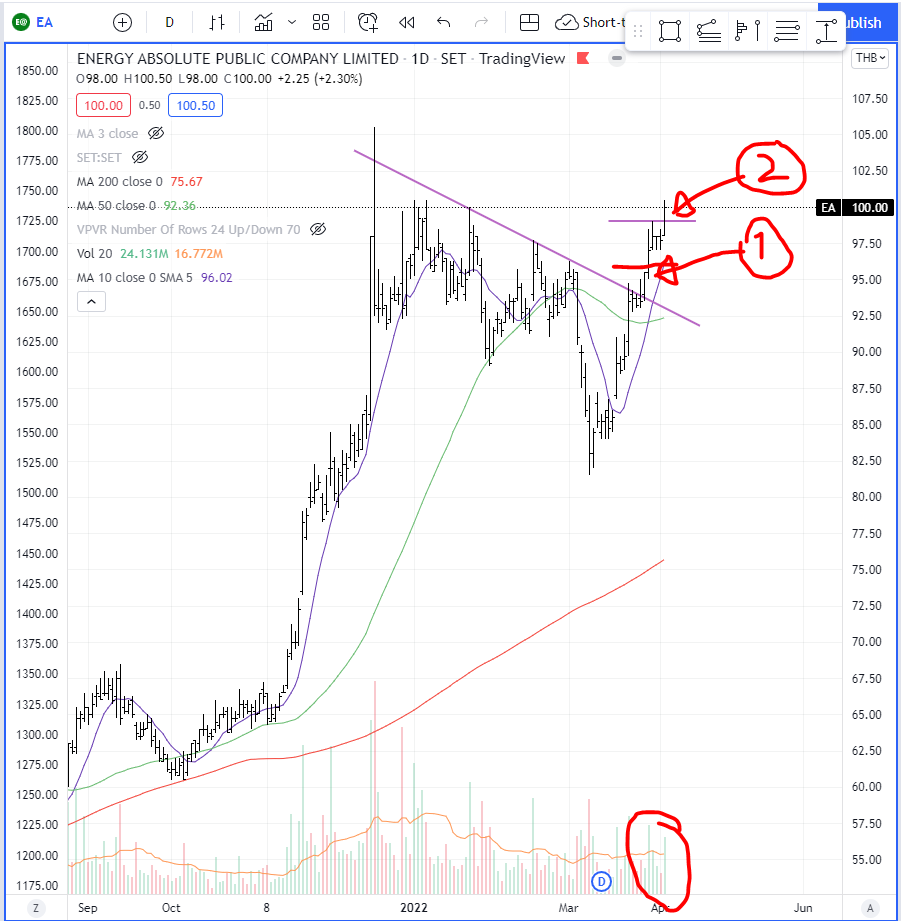The width and height of the screenshot is (901, 921).
Task: Create an alert with the clock icon
Action: pyautogui.click(x=368, y=22)
